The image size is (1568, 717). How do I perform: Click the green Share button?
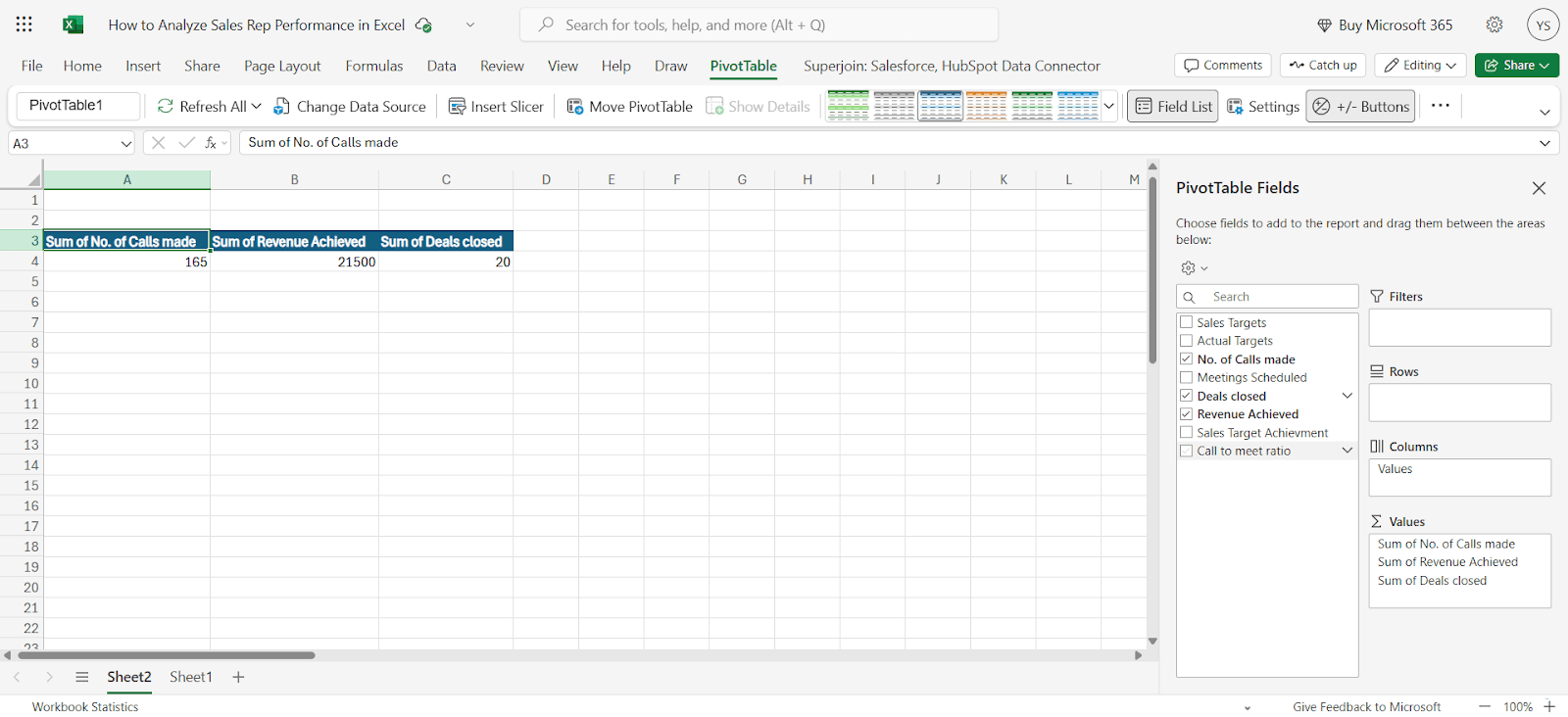click(1517, 66)
